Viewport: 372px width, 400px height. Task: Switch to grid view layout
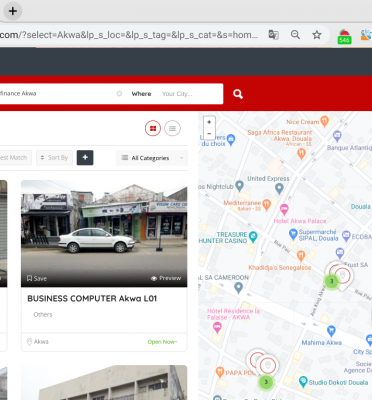coord(153,128)
